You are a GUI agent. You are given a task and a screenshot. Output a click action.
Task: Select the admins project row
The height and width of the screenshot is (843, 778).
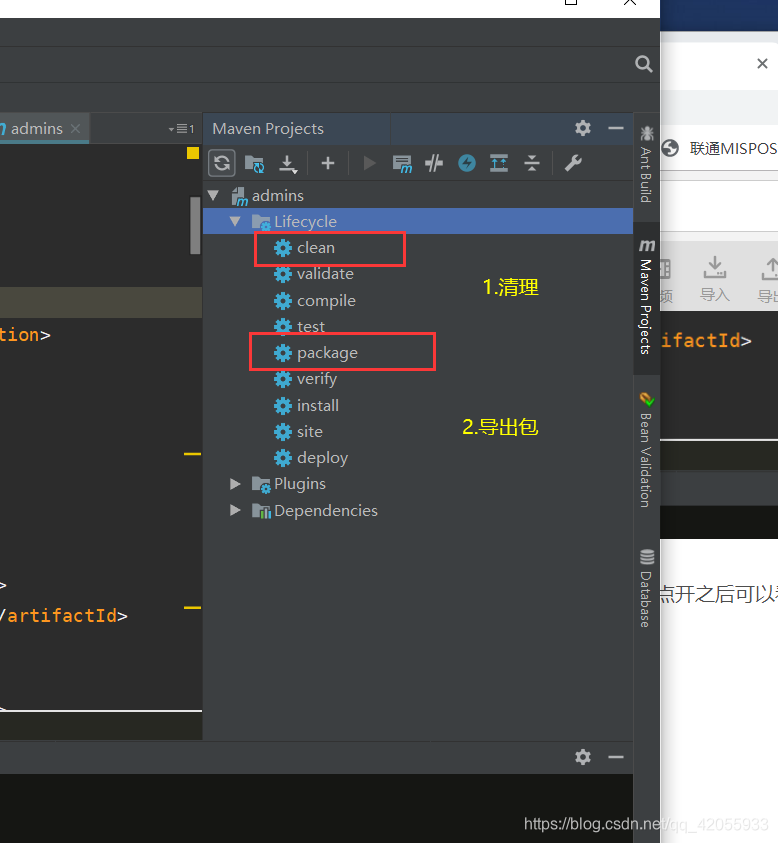[x=417, y=195]
